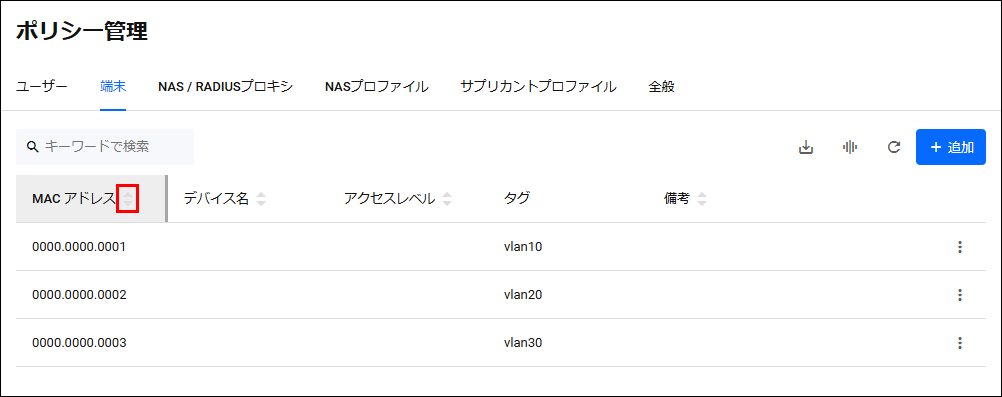Sort by MAC アドレス column arrows
1002x397 pixels.
128,199
